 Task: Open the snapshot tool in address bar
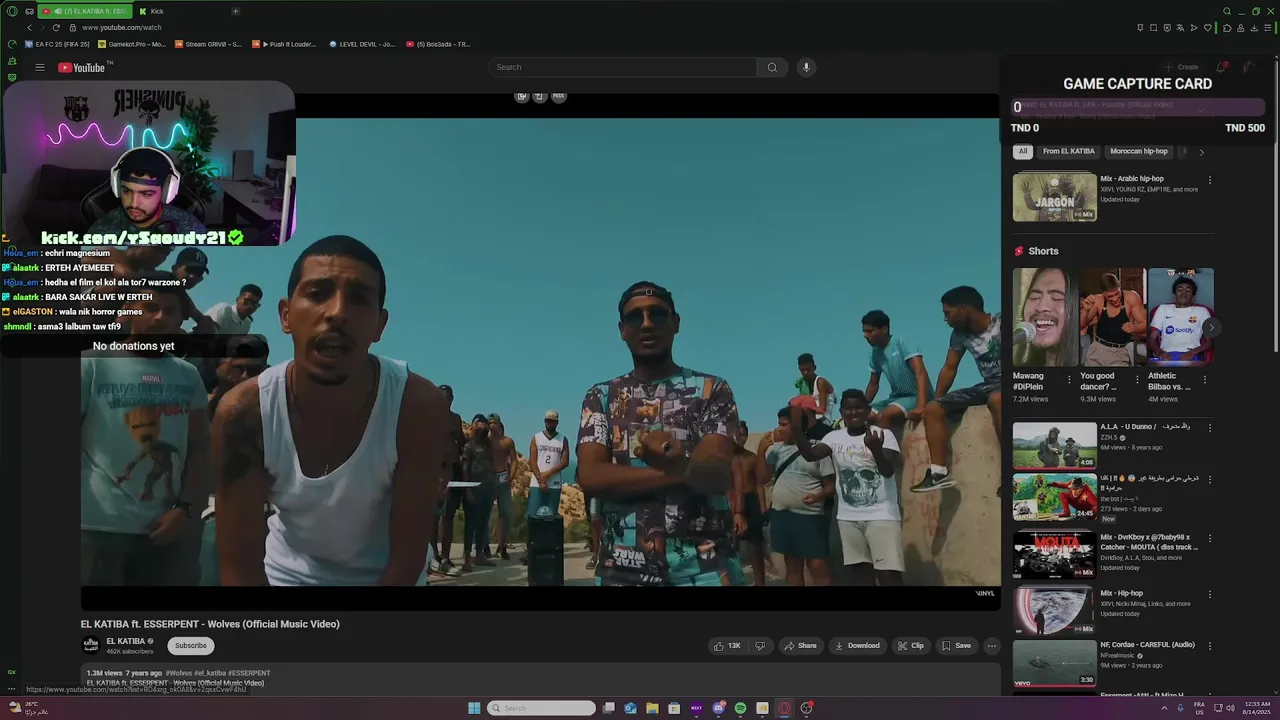[x=1153, y=28]
